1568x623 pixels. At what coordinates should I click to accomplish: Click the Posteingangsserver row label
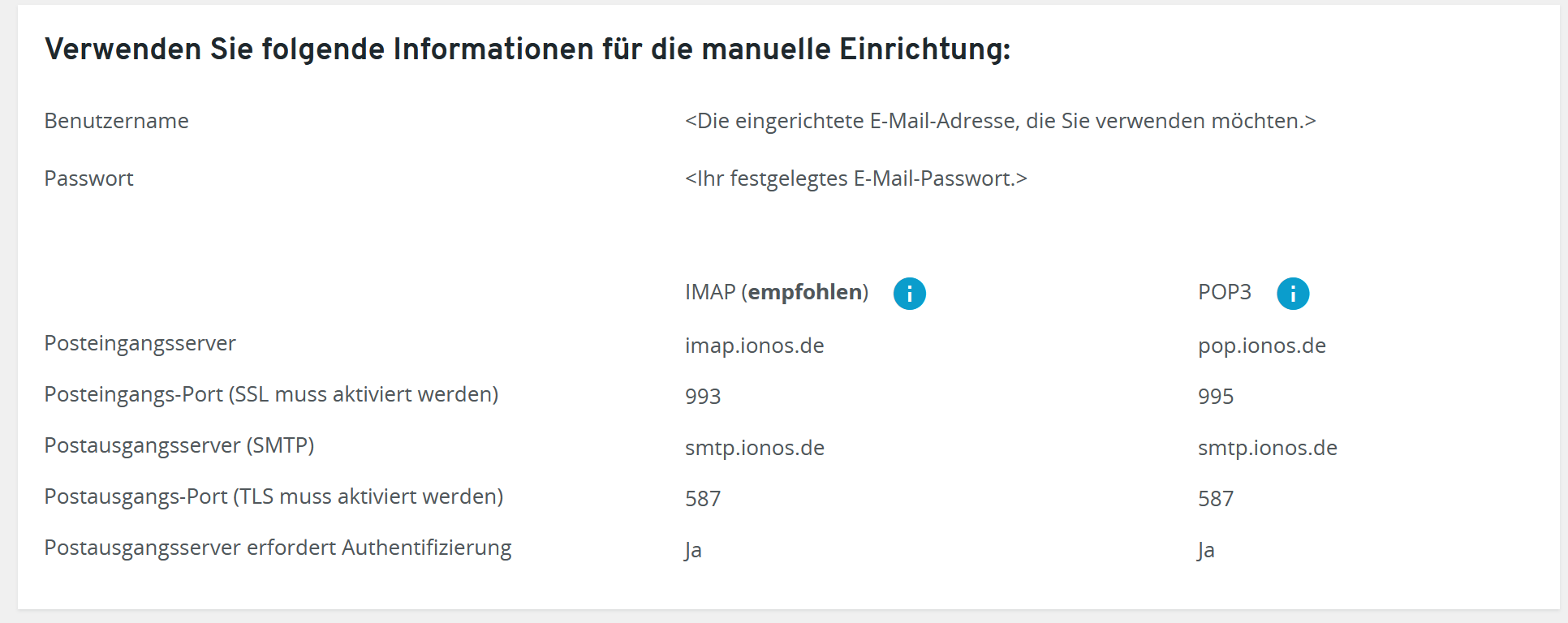click(x=140, y=344)
